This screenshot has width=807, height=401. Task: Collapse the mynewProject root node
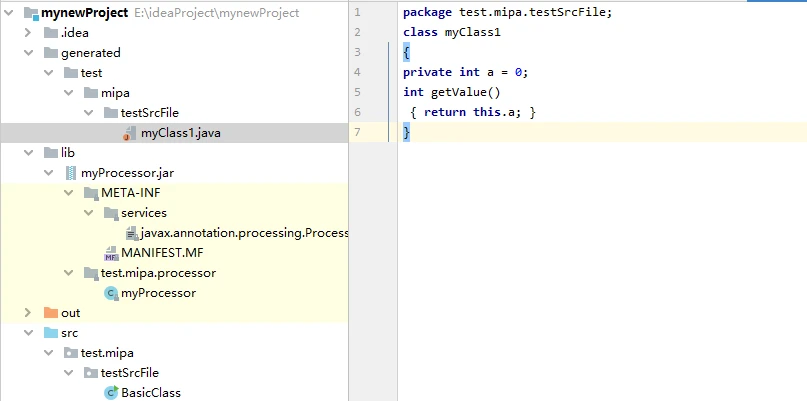pyautogui.click(x=9, y=13)
